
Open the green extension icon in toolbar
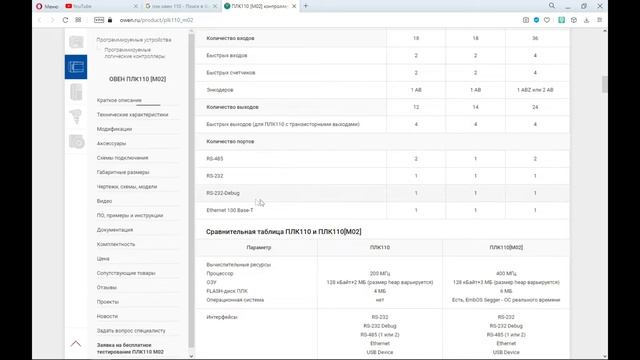pyautogui.click(x=562, y=20)
